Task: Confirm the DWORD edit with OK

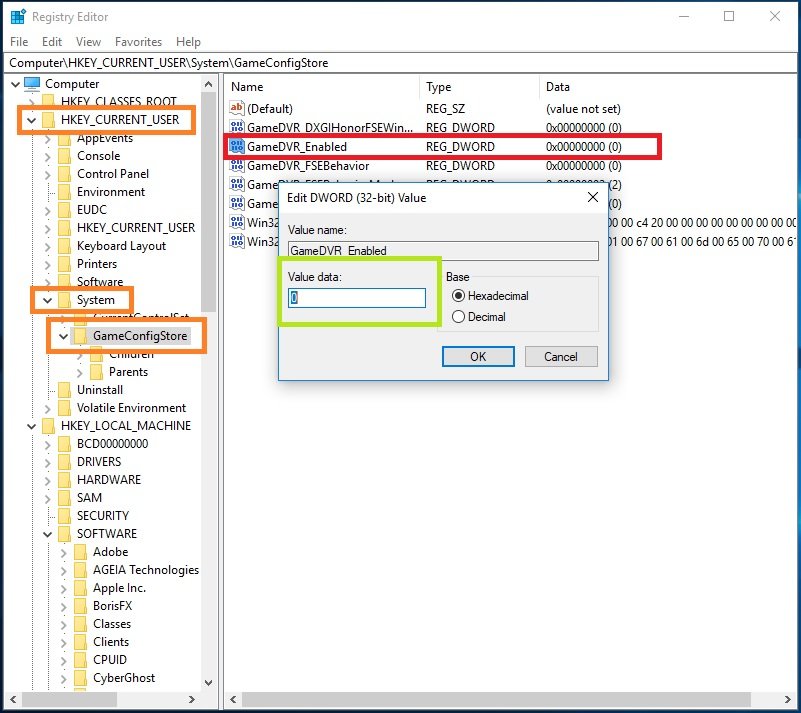Action: (x=478, y=356)
